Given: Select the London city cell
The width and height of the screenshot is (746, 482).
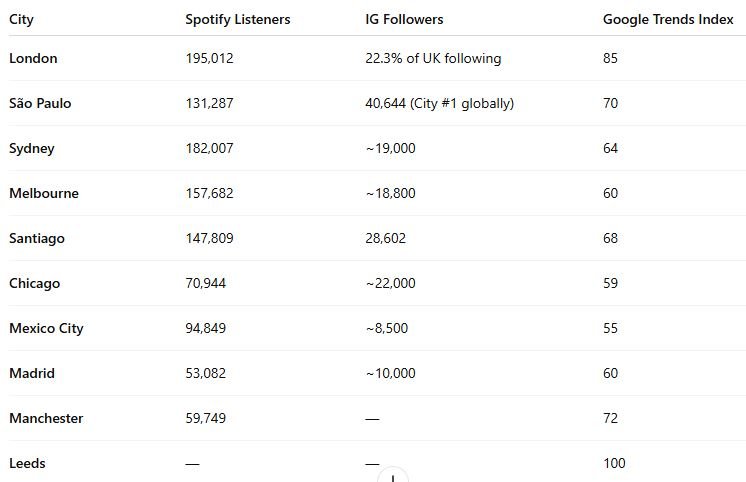Looking at the screenshot, I should tap(33, 58).
